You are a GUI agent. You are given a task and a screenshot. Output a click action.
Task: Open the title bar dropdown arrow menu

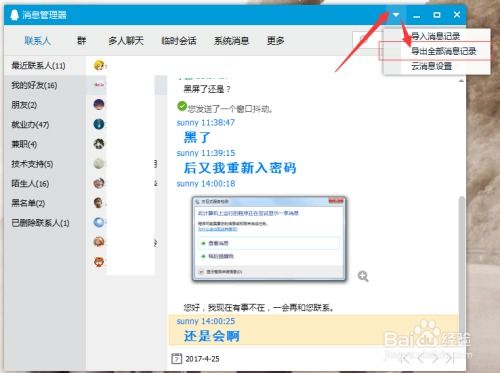click(396, 15)
